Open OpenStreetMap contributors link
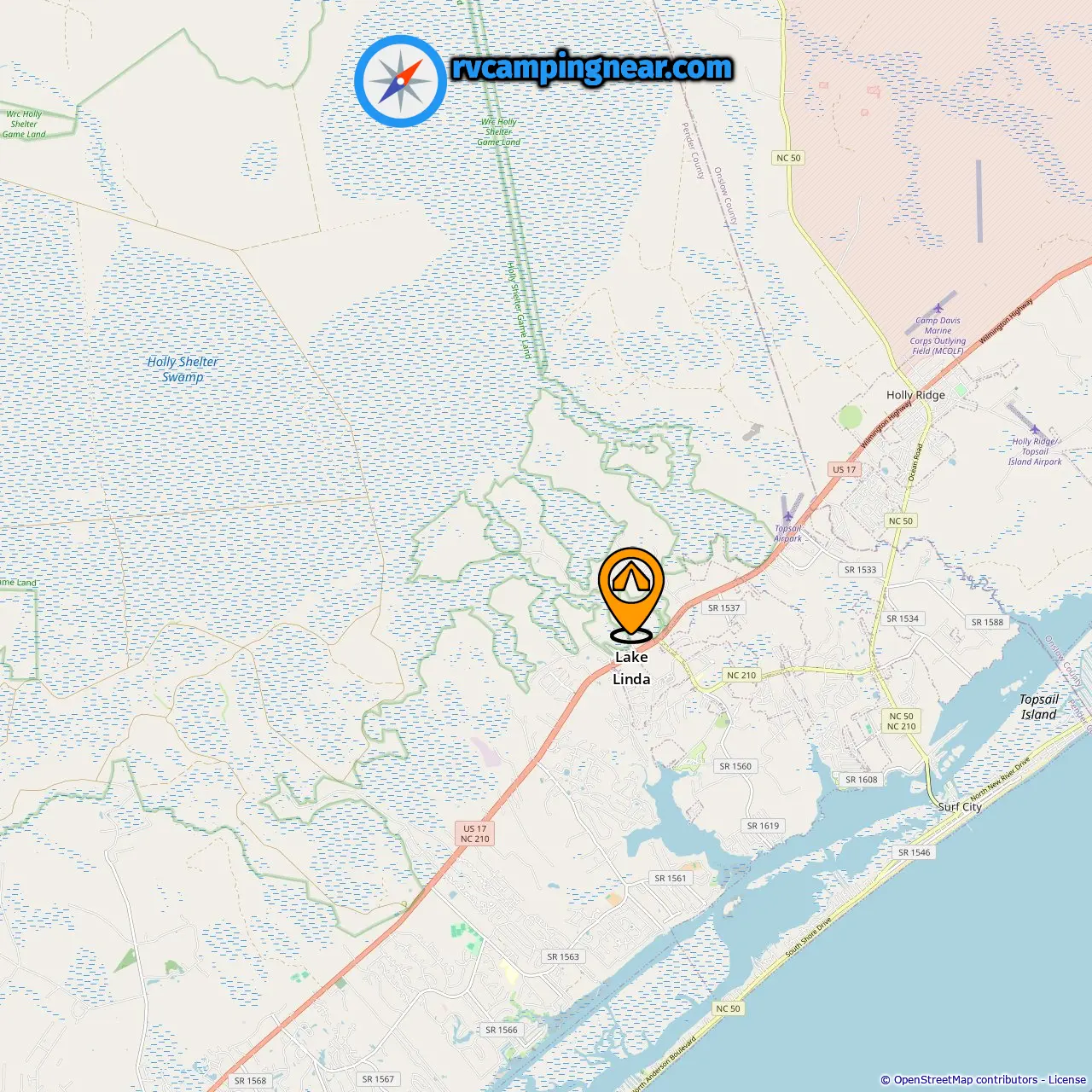This screenshot has width=1092, height=1092. pyautogui.click(x=965, y=1080)
